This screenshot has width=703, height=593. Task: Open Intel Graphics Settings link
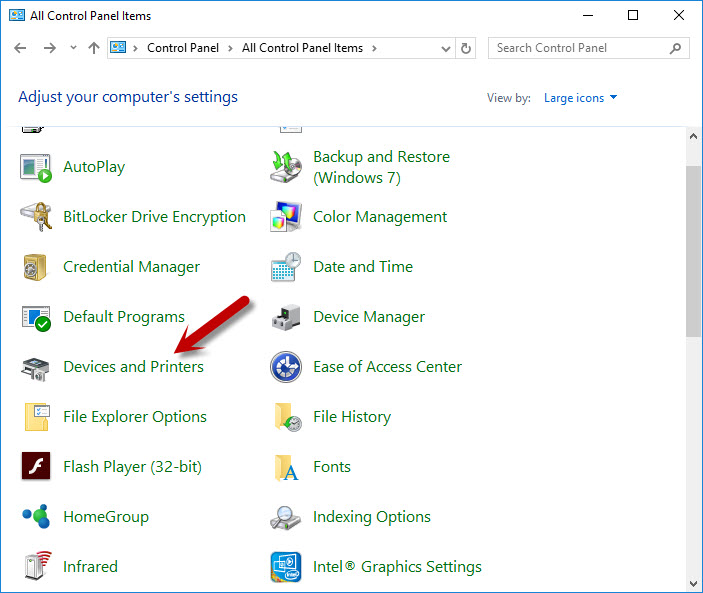pyautogui.click(x=397, y=567)
